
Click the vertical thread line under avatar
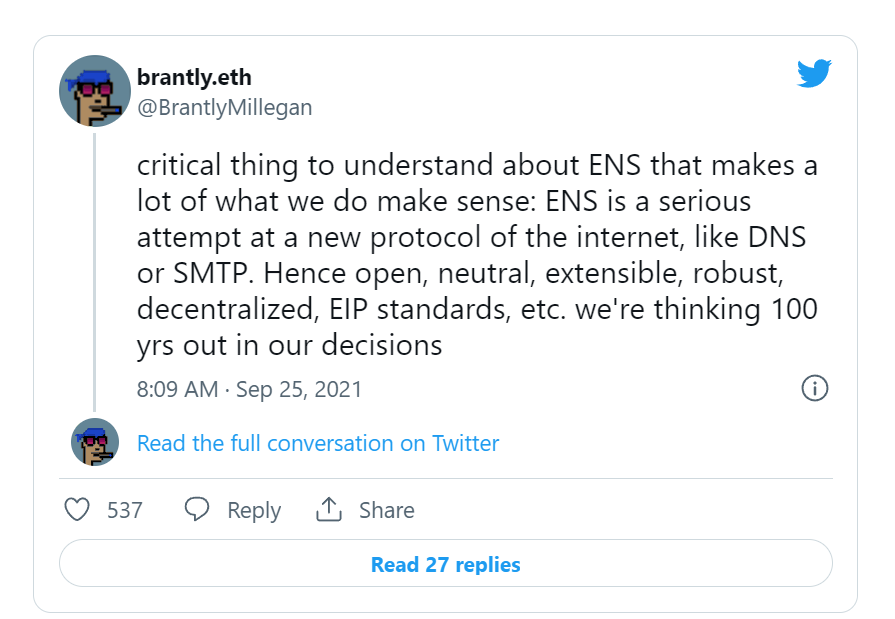[94, 272]
